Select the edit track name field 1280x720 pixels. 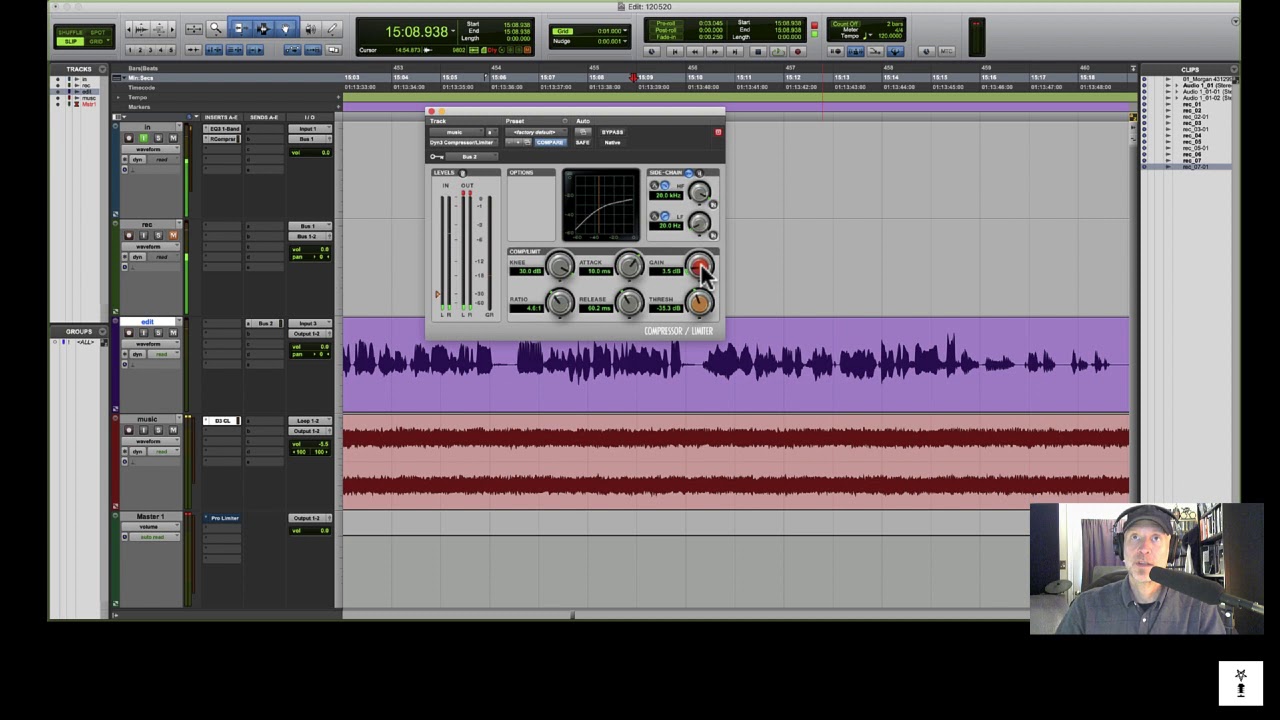pyautogui.click(x=147, y=322)
